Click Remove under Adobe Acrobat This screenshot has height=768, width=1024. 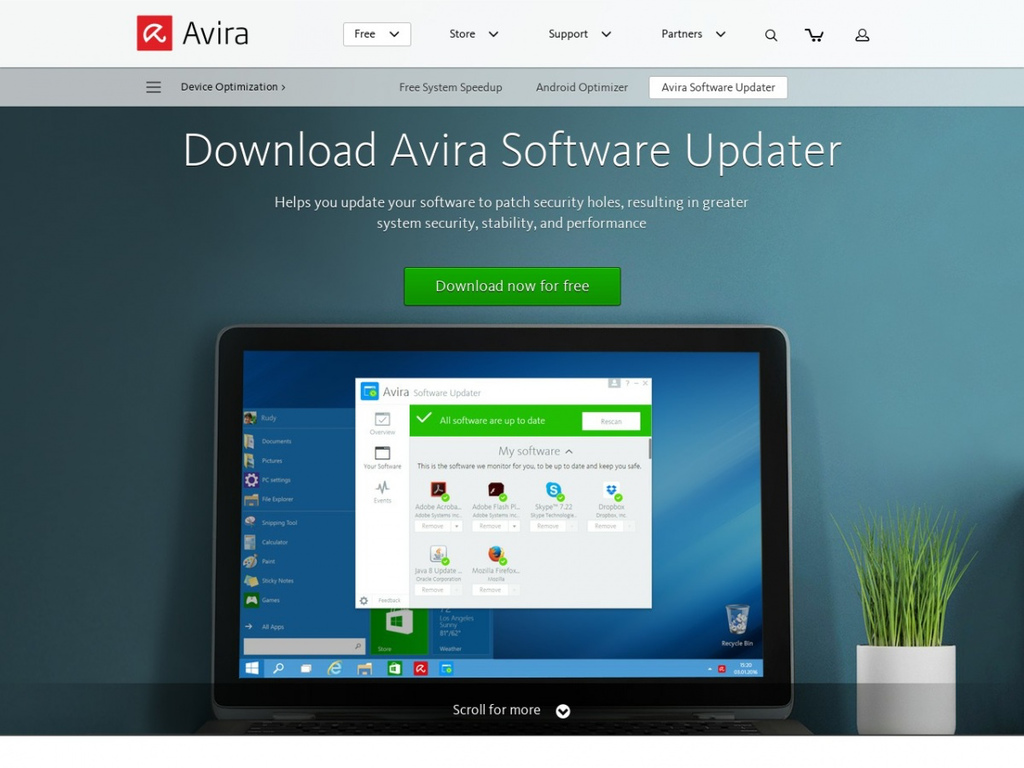[432, 526]
